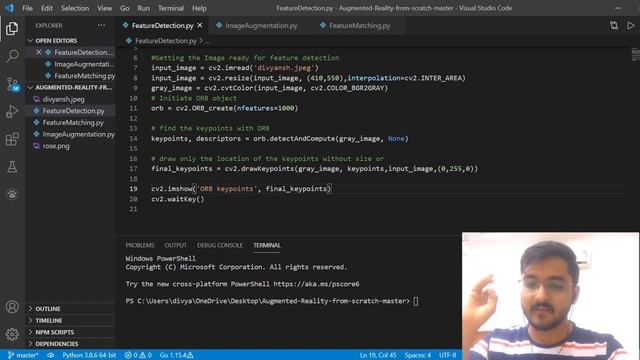The height and width of the screenshot is (360, 640).
Task: Click Go 1.15.4 status item
Action: 176,355
